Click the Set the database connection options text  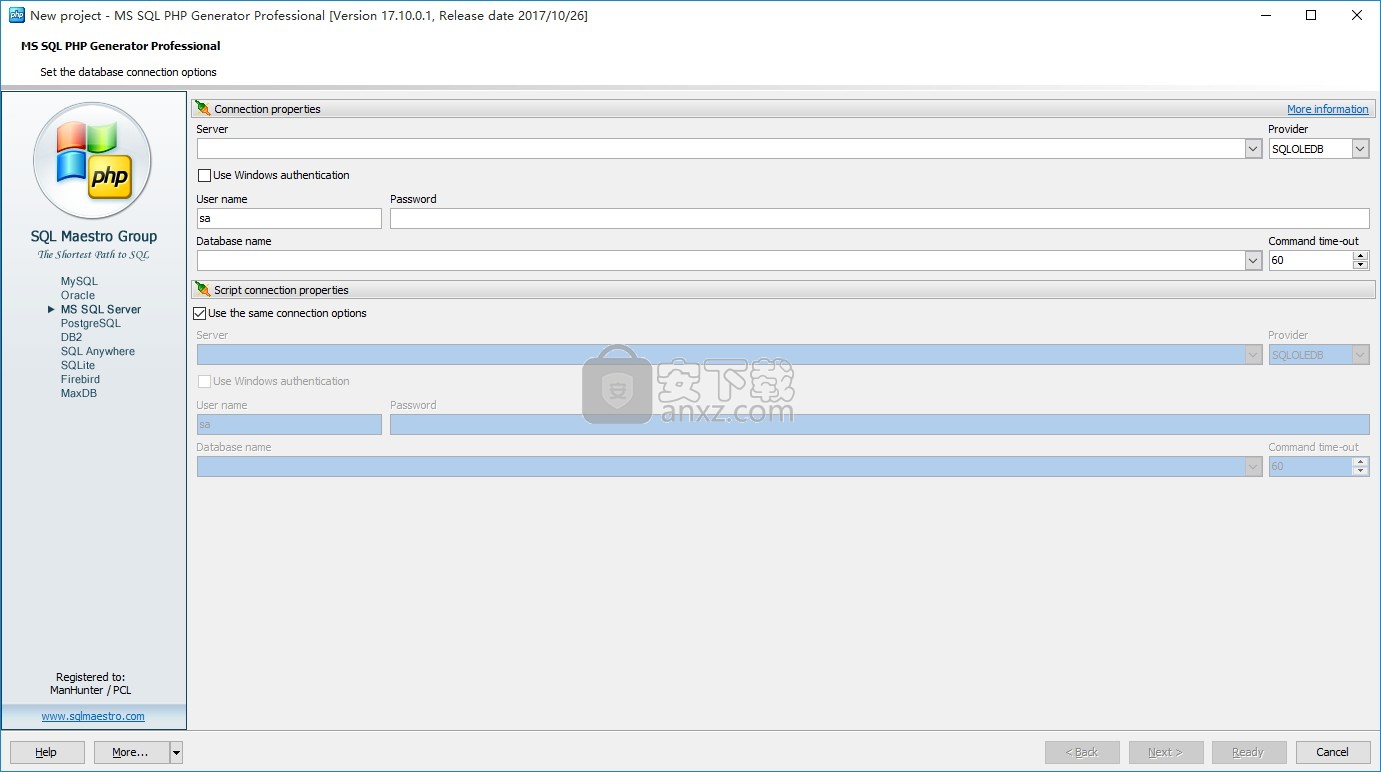point(129,72)
